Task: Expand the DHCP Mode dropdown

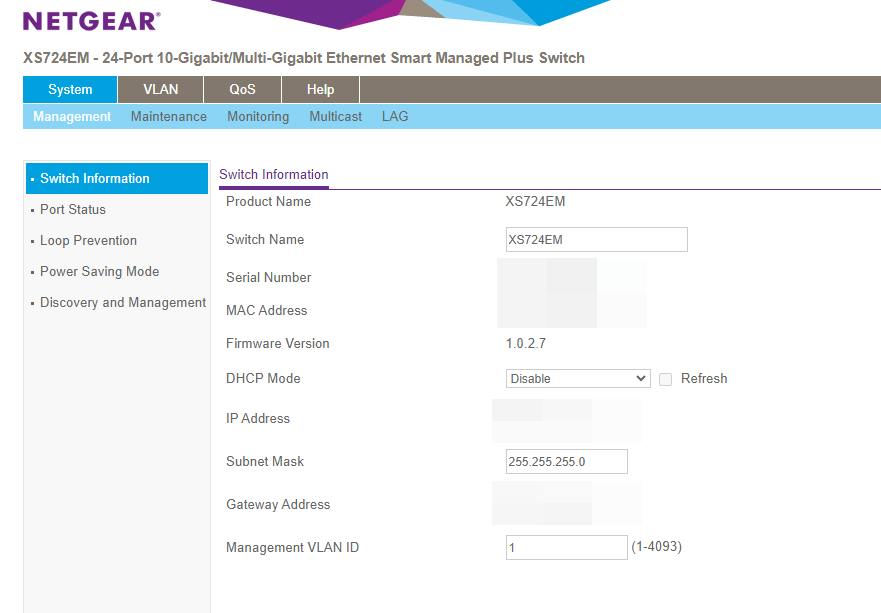Action: 578,379
